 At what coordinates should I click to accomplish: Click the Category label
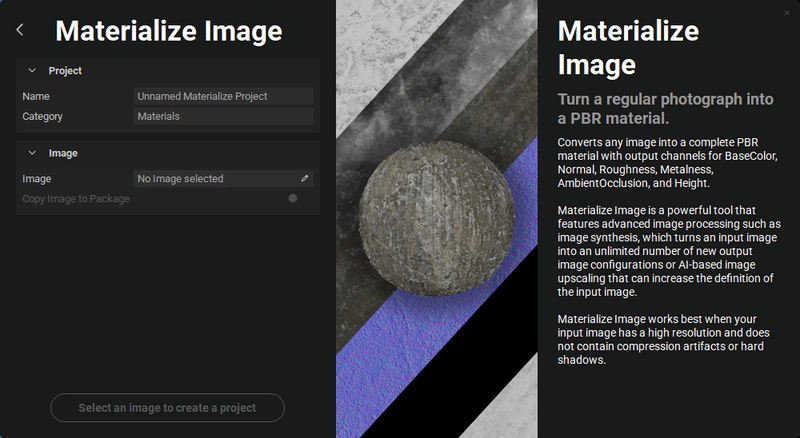click(42, 116)
